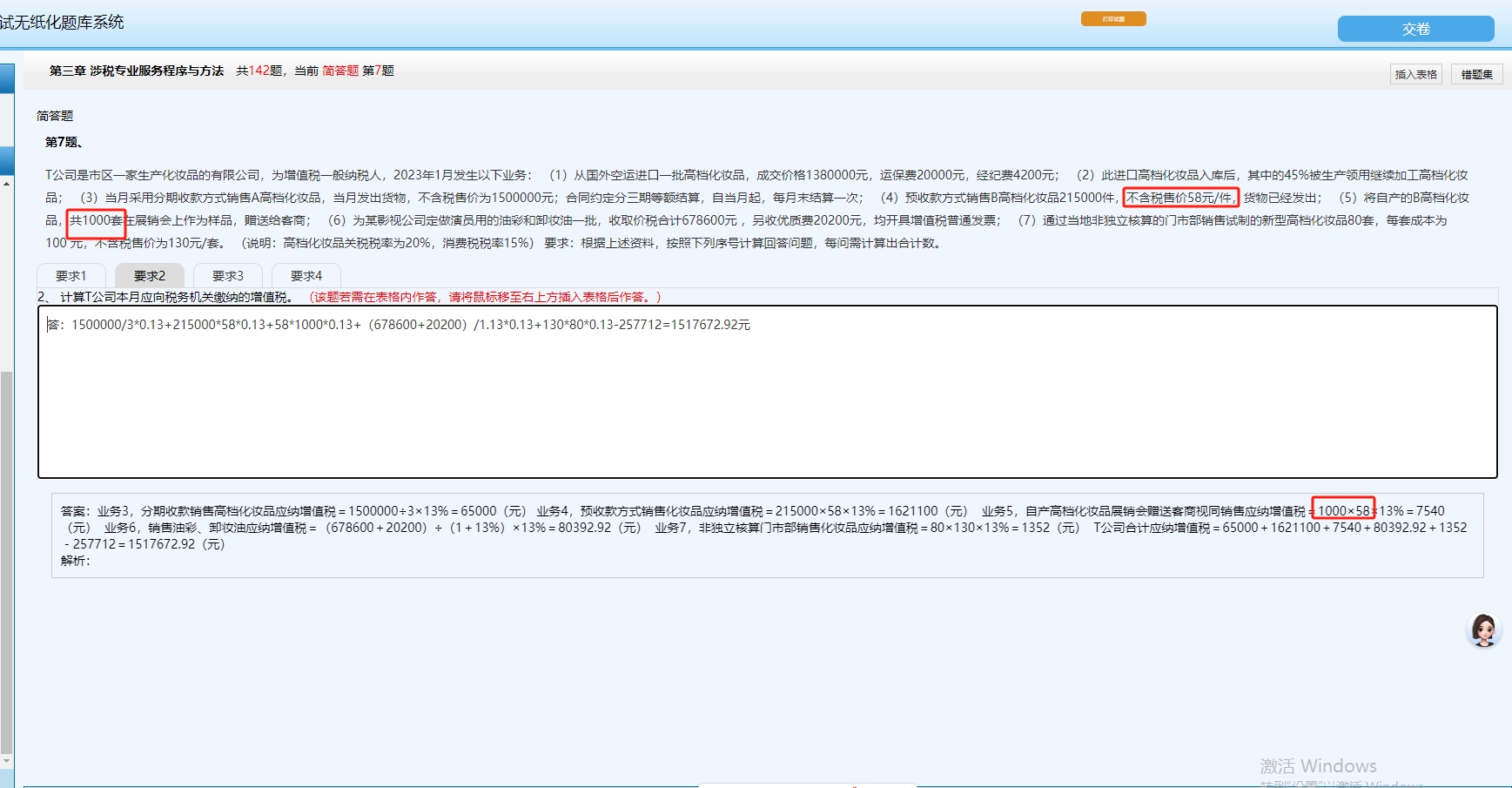Click the 无纸化题库系统 application title
The image size is (1512, 788).
click(62, 22)
